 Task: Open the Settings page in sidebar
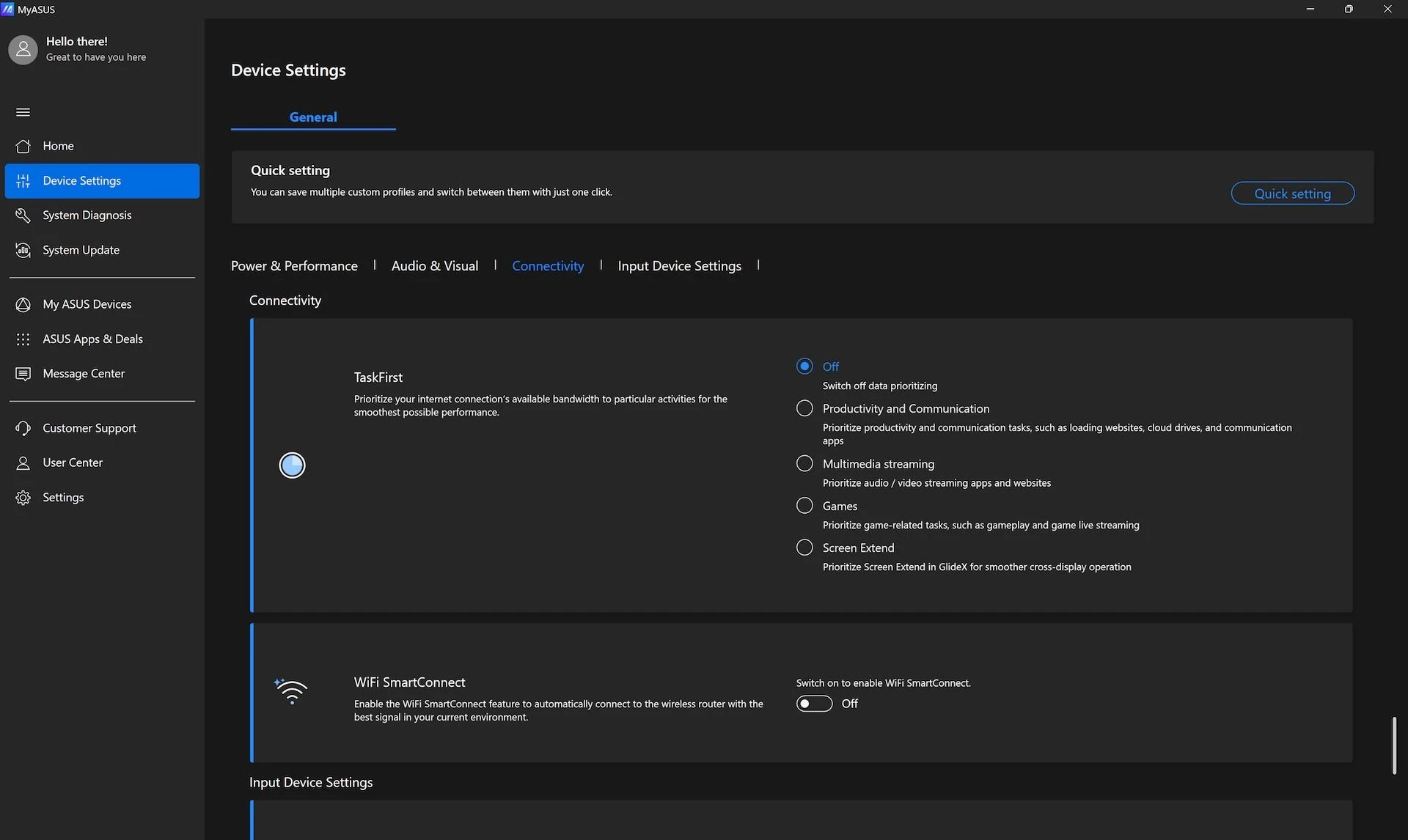click(102, 498)
